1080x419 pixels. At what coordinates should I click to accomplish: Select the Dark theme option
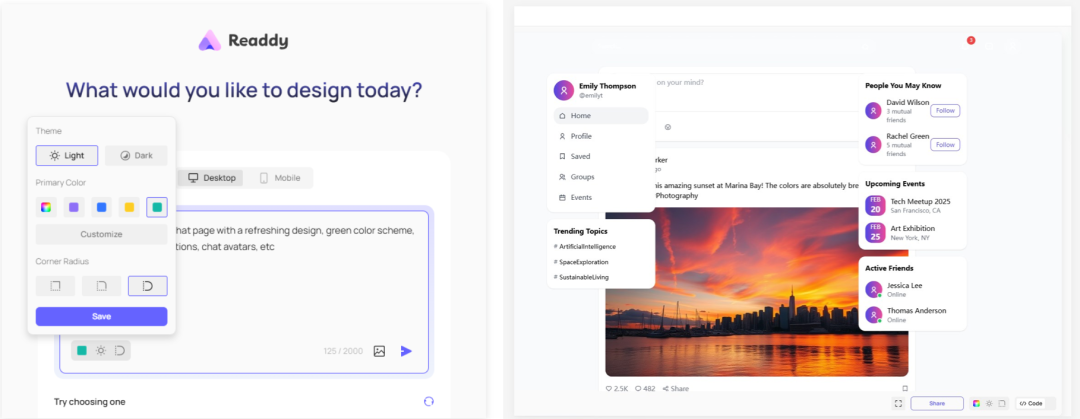coord(136,156)
